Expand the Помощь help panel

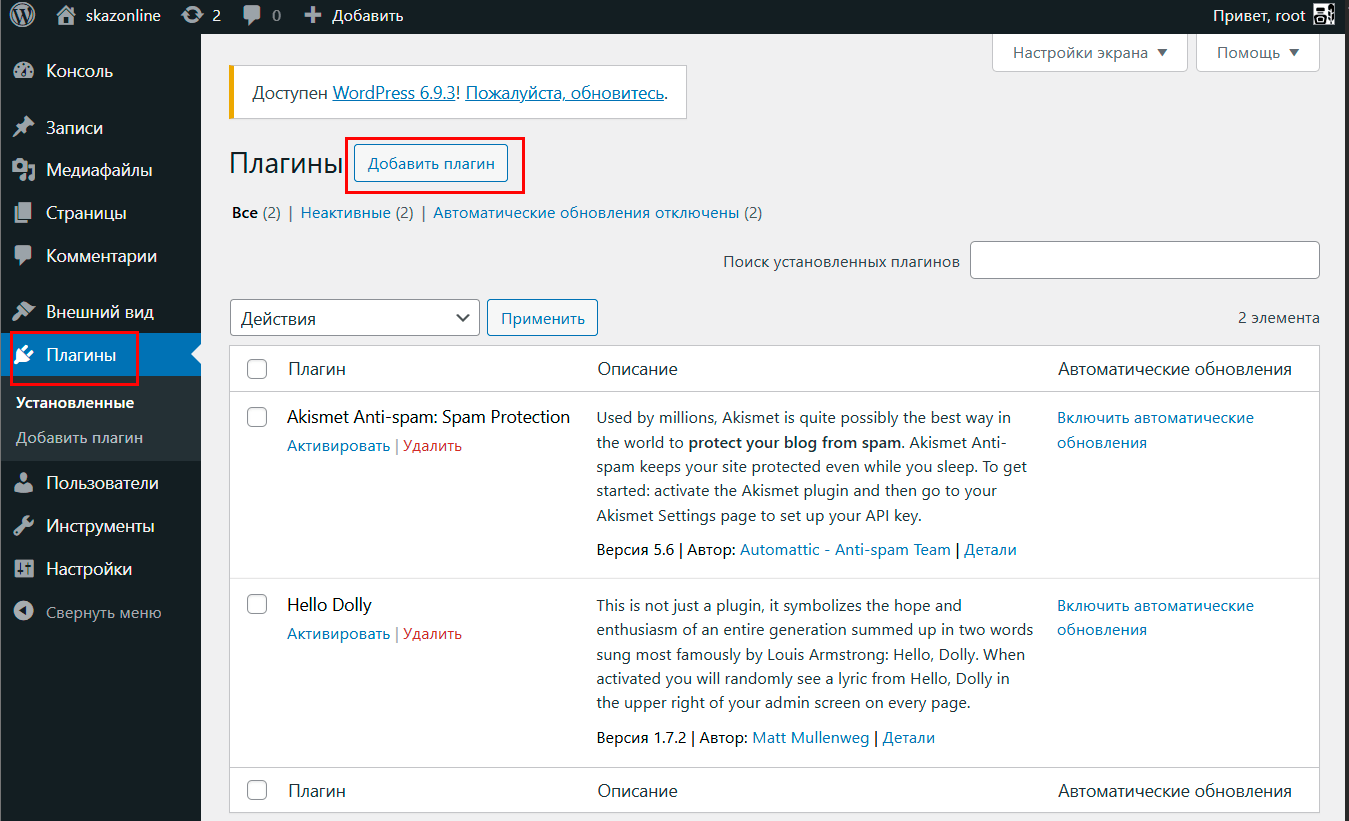(1257, 52)
